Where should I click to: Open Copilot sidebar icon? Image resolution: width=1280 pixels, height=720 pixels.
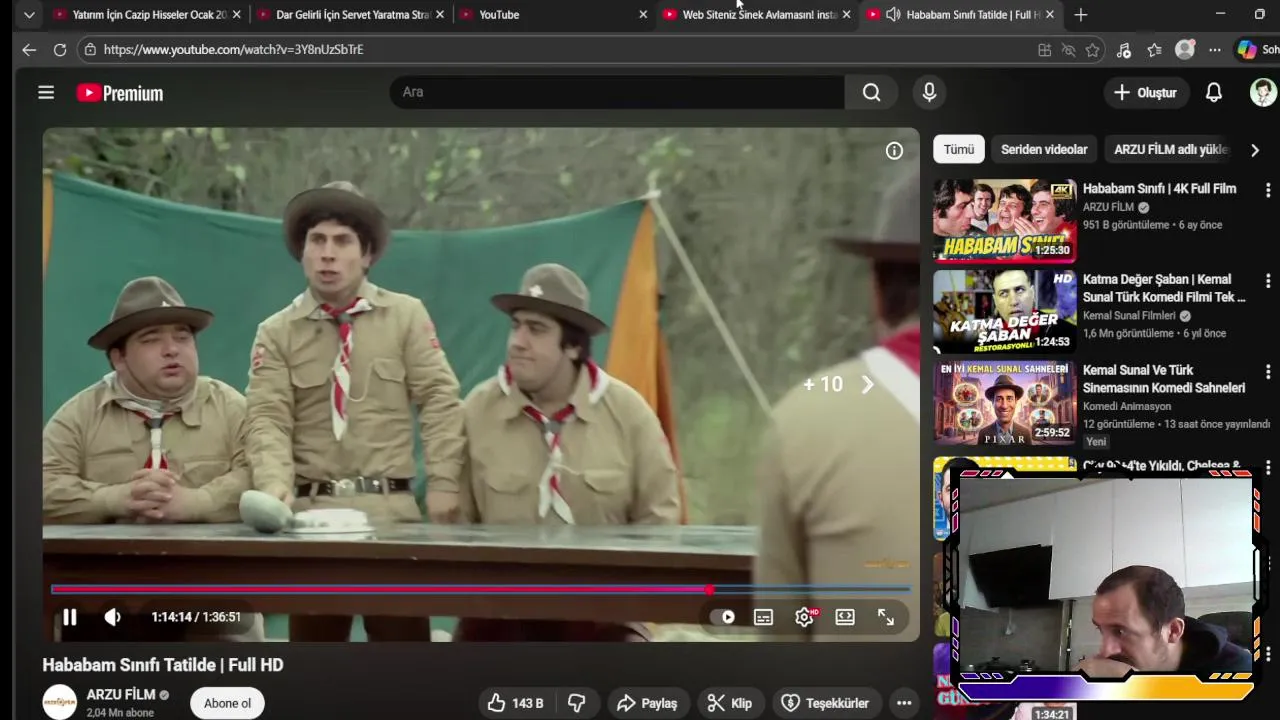click(x=1247, y=49)
